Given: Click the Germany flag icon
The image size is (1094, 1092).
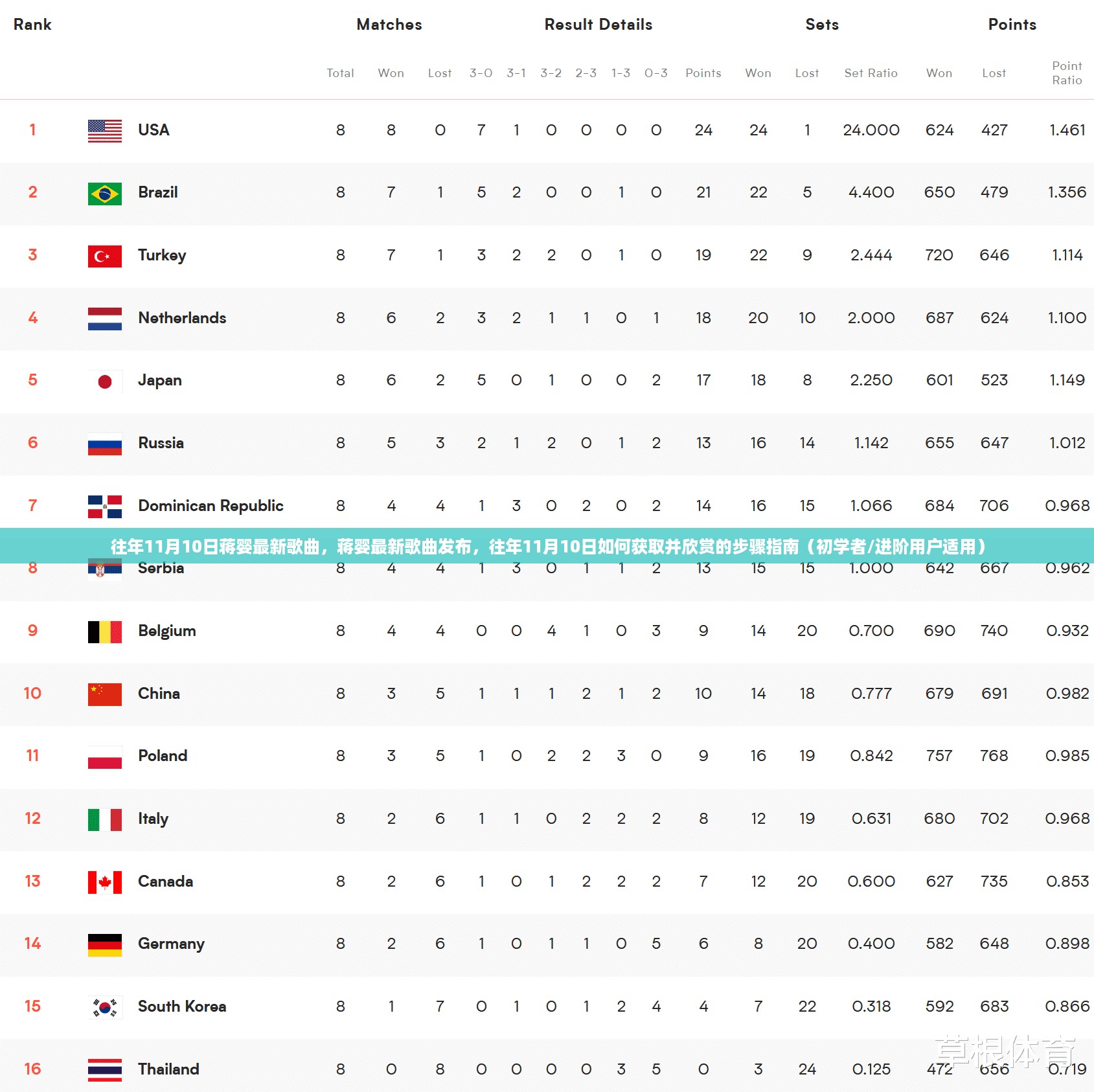Looking at the screenshot, I should [104, 945].
